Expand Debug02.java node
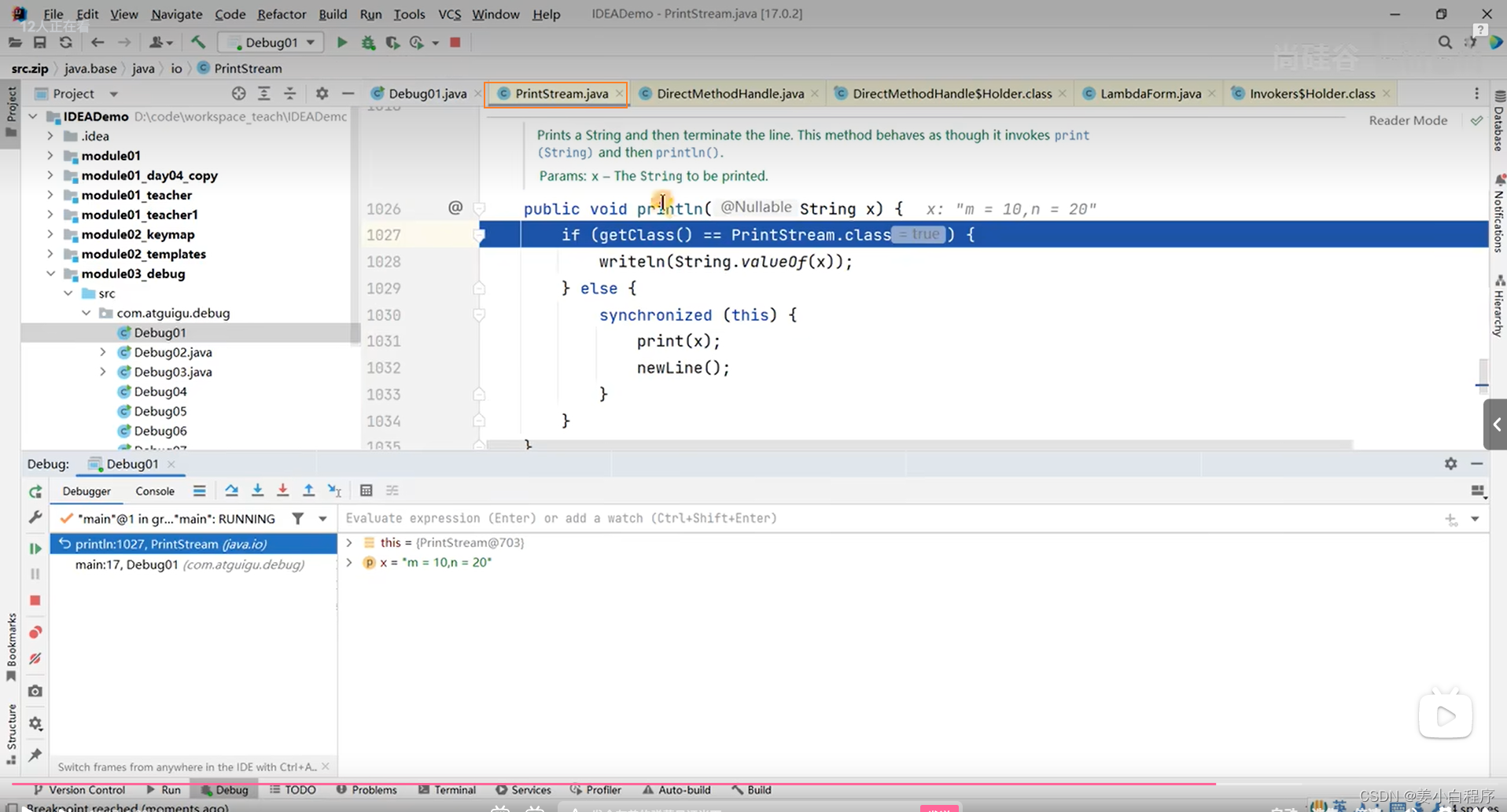Image resolution: width=1507 pixels, height=812 pixels. (x=103, y=352)
